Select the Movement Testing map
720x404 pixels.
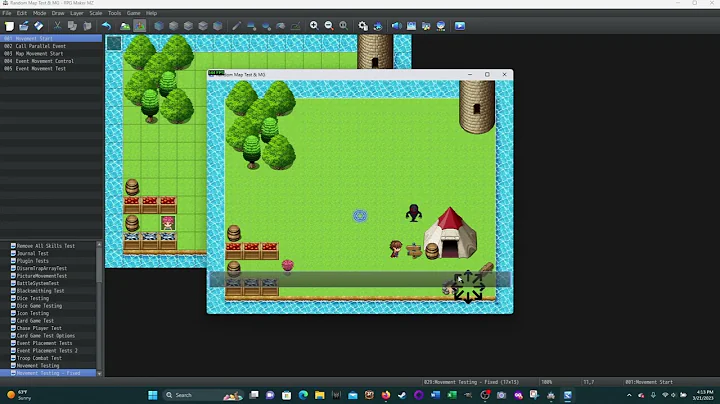tap(38, 365)
